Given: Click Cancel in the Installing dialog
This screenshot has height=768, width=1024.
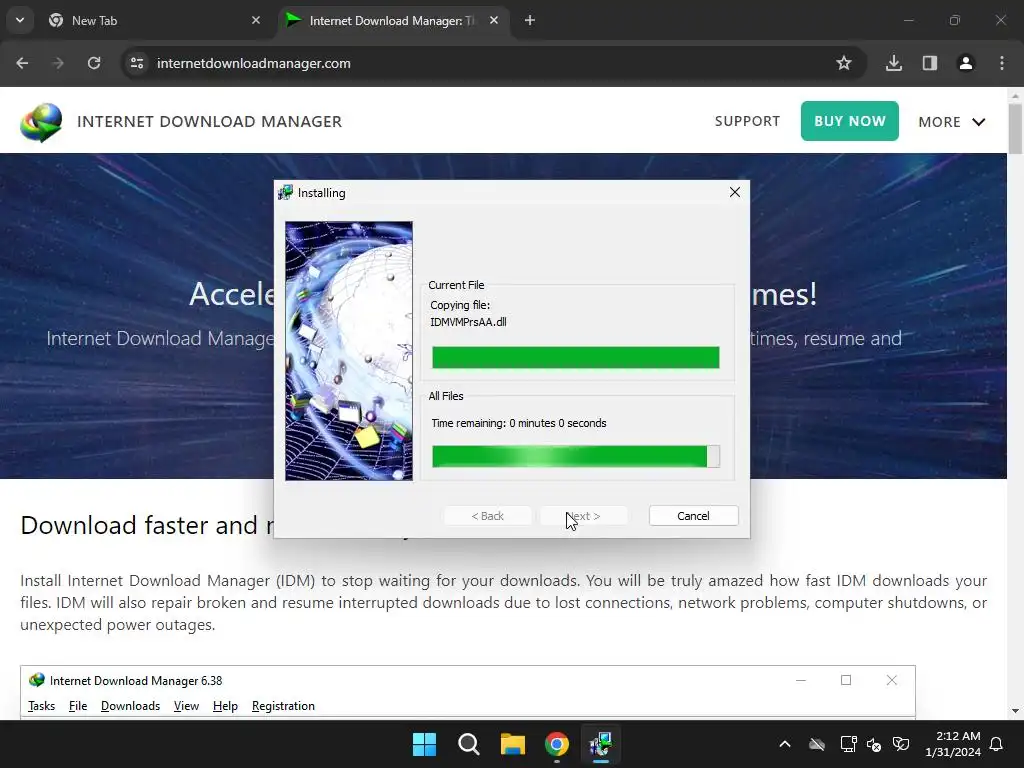Looking at the screenshot, I should [694, 516].
